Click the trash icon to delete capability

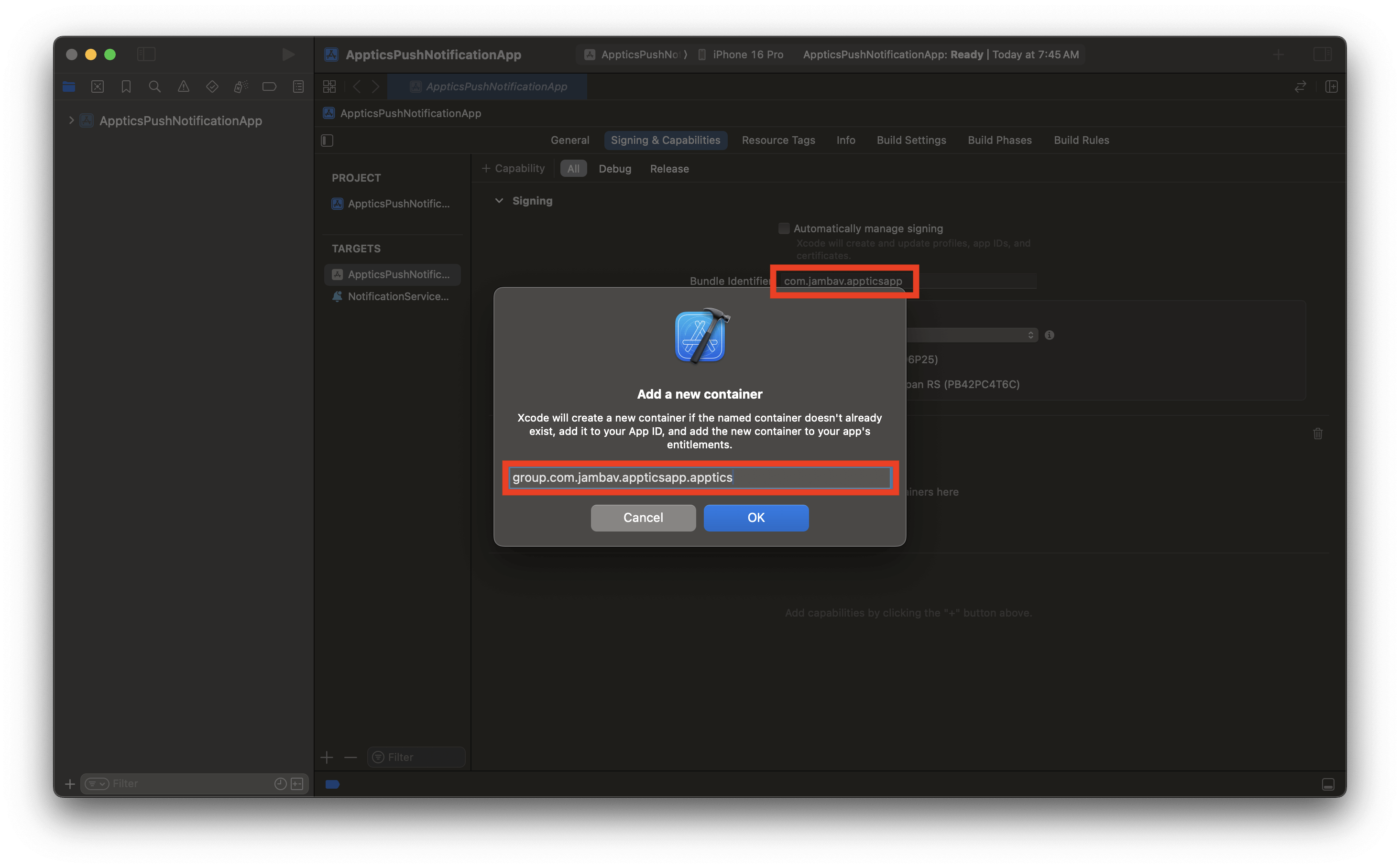1317,434
